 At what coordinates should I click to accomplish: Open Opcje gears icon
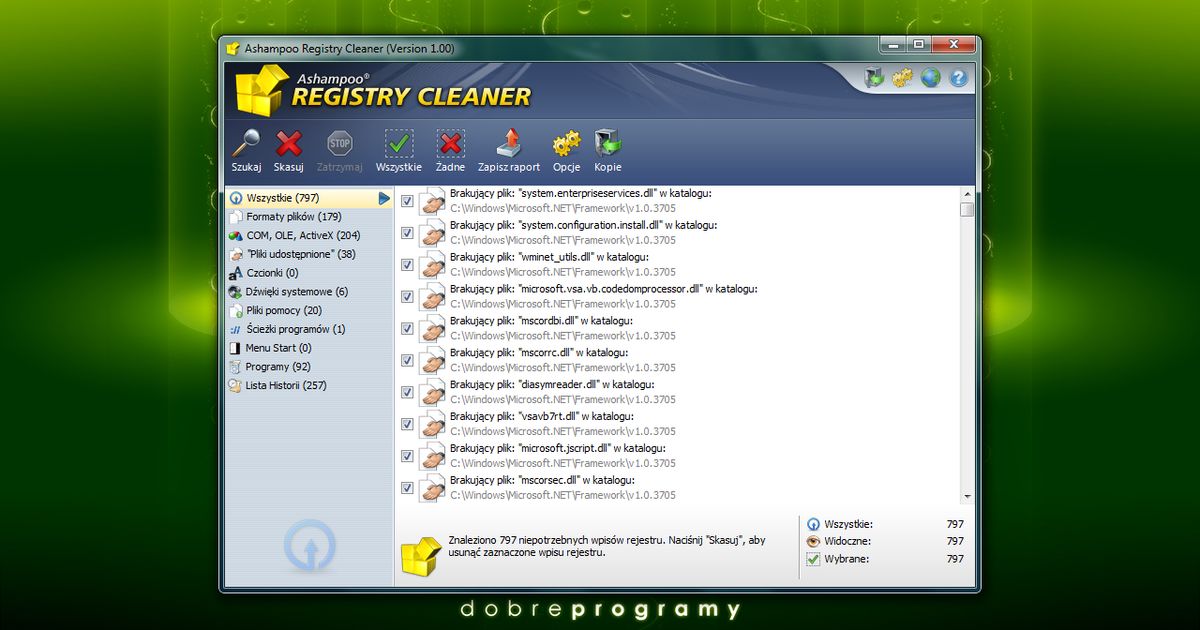(566, 144)
